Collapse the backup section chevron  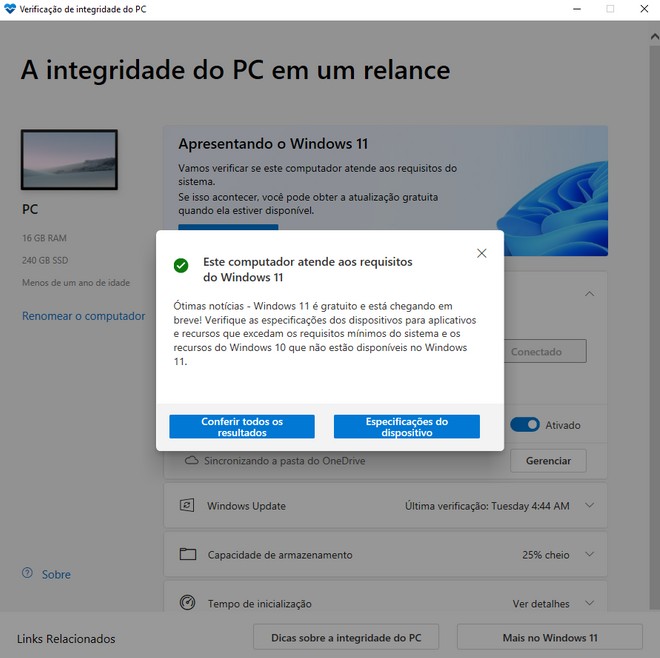coord(590,294)
